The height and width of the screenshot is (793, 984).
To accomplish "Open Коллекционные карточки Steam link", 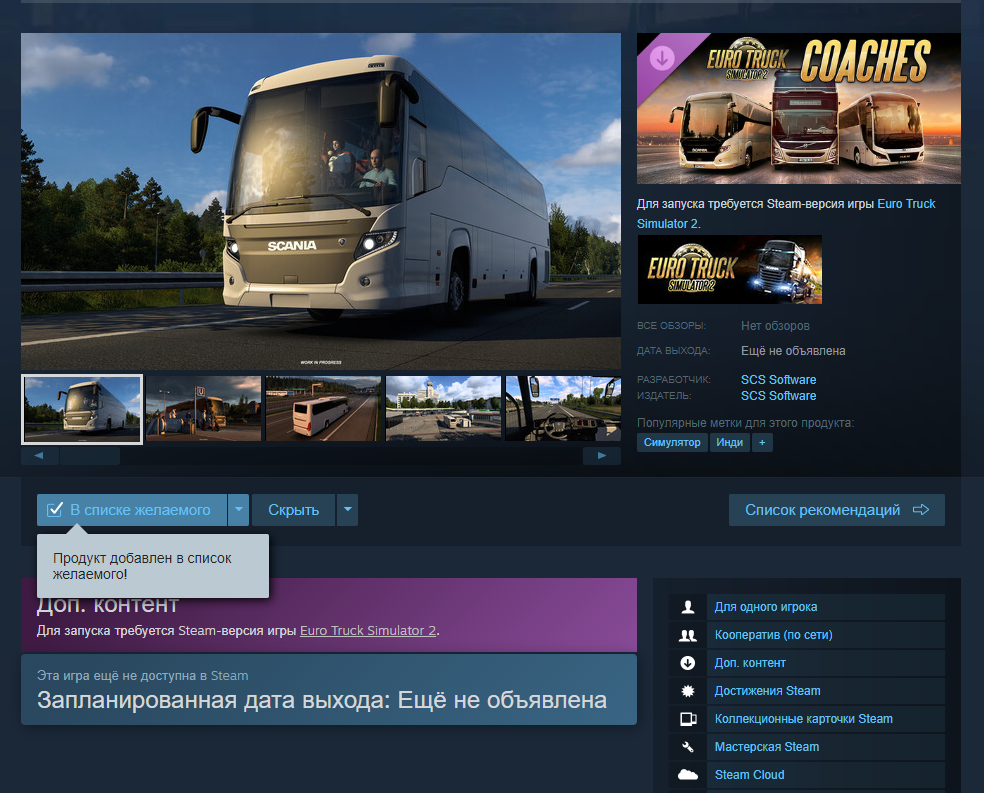I will 803,719.
